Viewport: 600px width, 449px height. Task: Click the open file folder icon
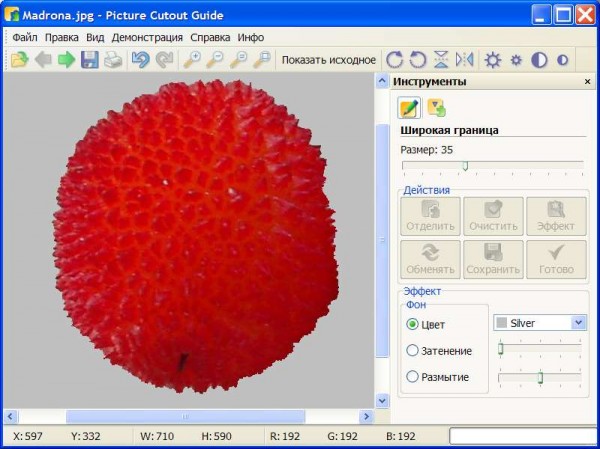pos(19,60)
